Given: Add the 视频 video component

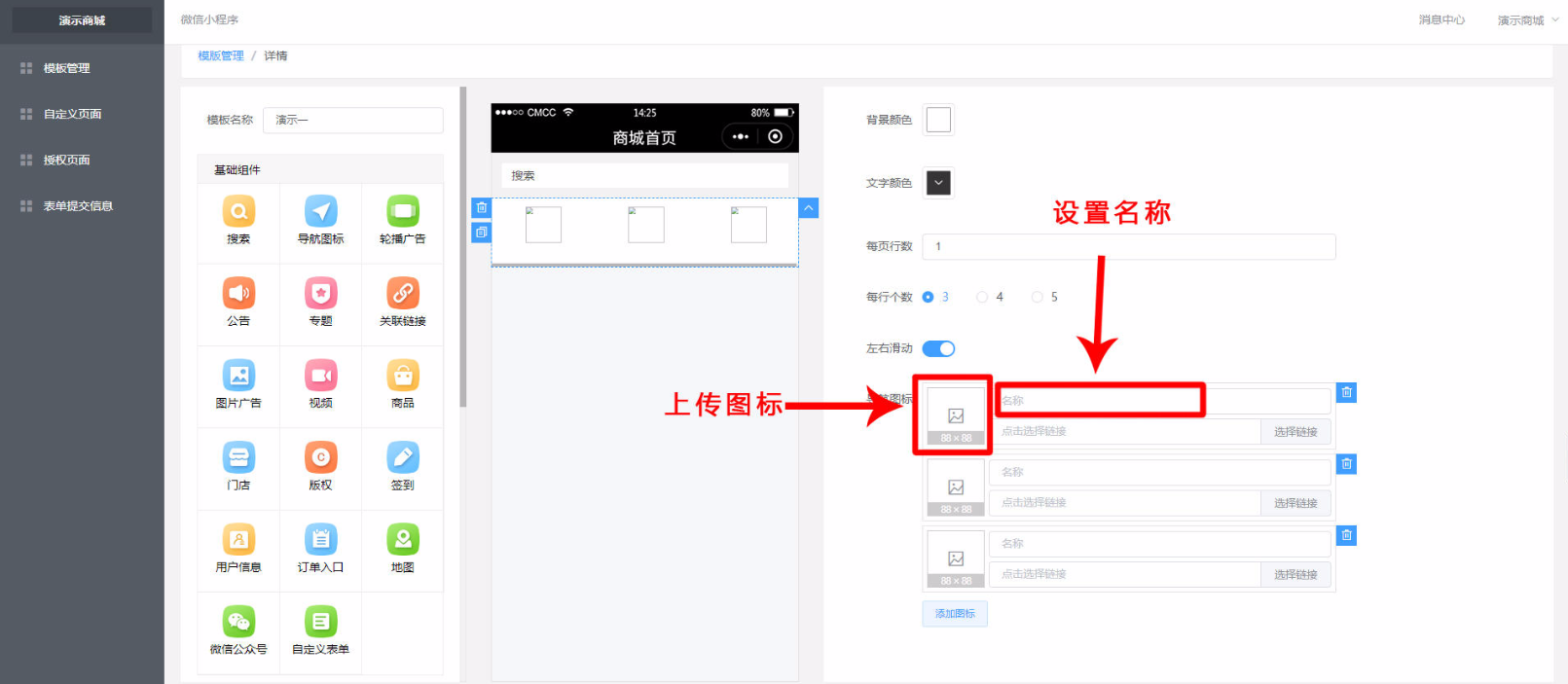Looking at the screenshot, I should click(x=320, y=385).
